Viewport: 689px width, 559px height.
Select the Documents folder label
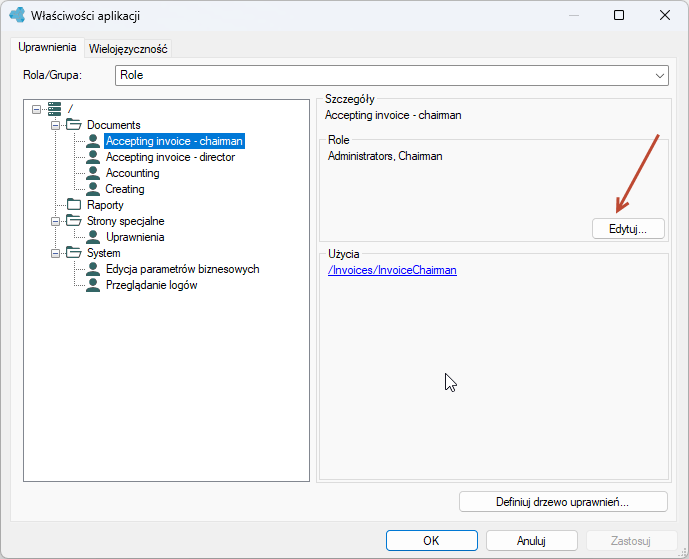tap(114, 125)
